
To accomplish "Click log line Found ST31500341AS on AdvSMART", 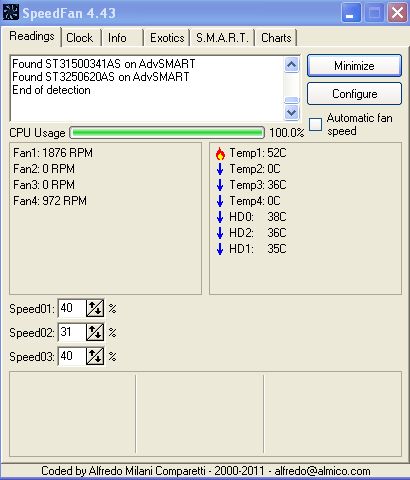I will click(104, 64).
